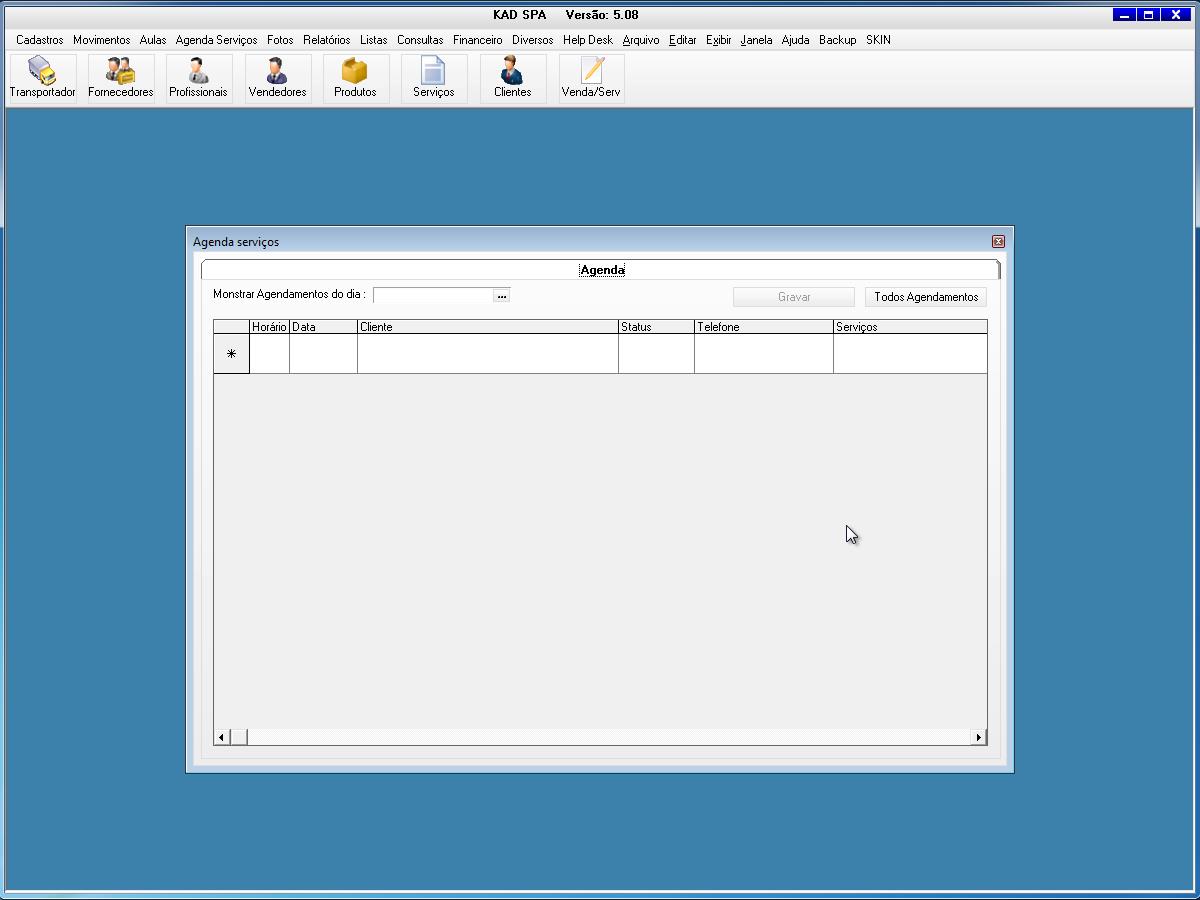
Task: Open the Financeiro menu
Action: [x=477, y=40]
